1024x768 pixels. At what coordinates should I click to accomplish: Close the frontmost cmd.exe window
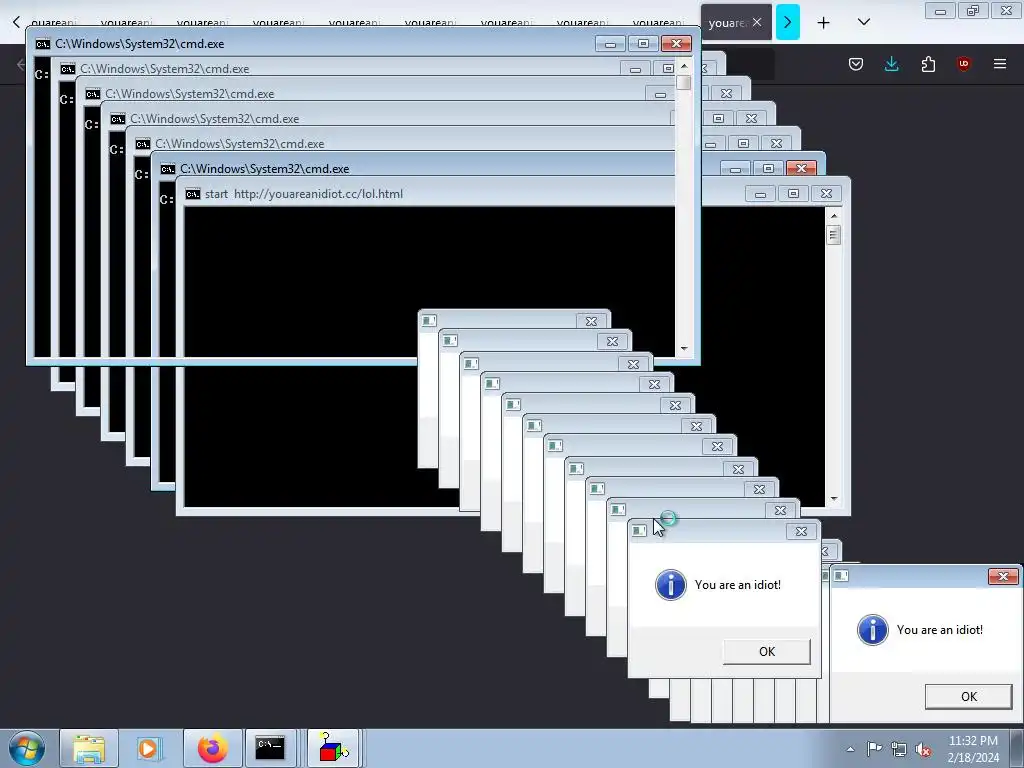pyautogui.click(x=676, y=44)
